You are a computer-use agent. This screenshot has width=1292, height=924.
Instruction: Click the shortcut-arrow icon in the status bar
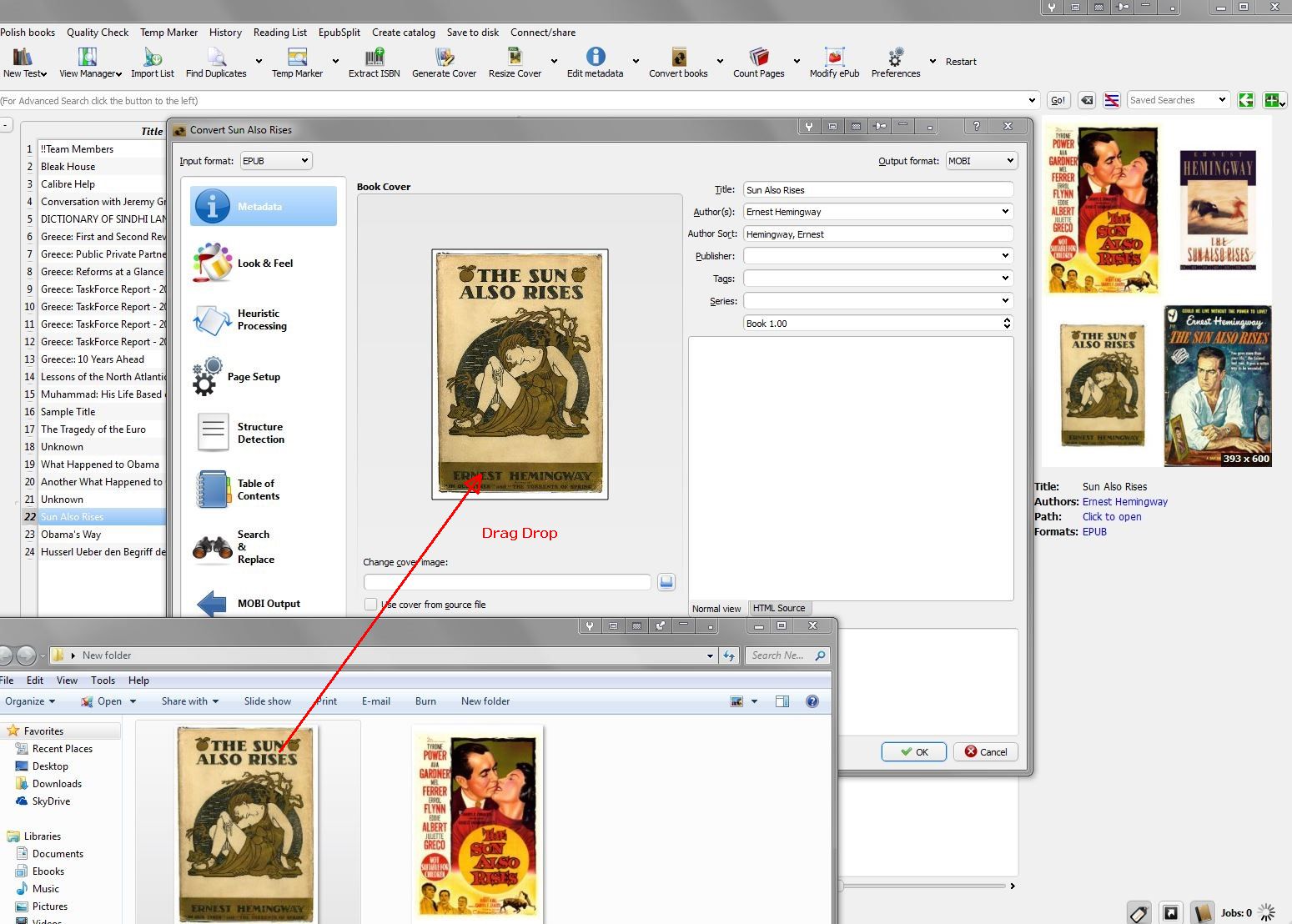point(1170,913)
